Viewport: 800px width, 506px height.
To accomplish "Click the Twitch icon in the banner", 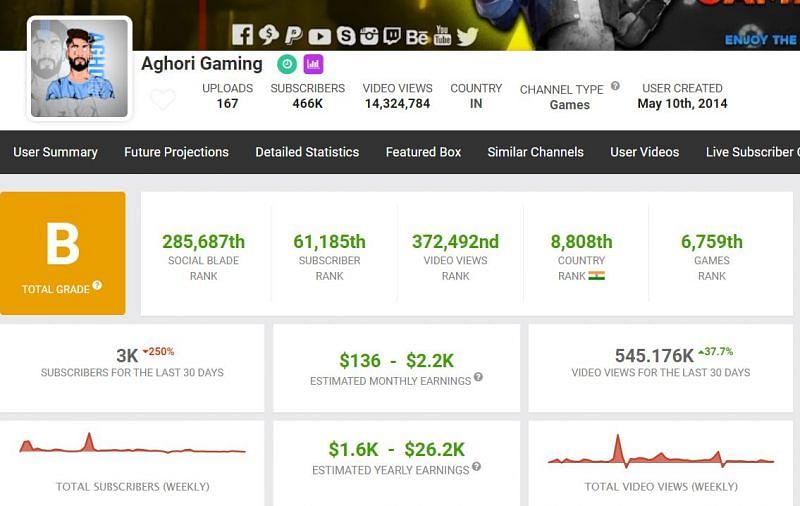I will (392, 36).
